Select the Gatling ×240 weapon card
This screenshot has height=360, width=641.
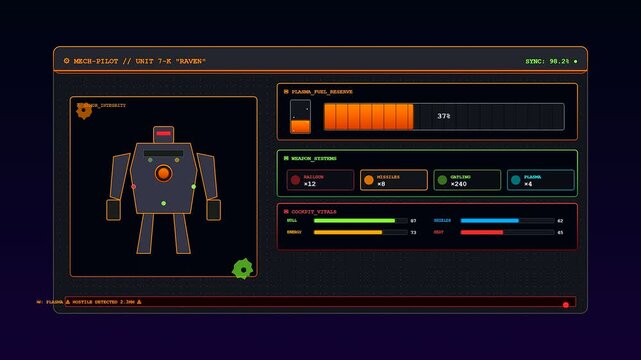point(467,180)
